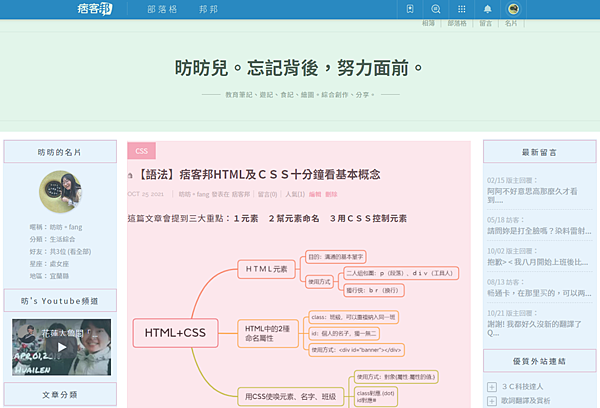
Task: Go to 名片 tab under header
Action: point(511,23)
